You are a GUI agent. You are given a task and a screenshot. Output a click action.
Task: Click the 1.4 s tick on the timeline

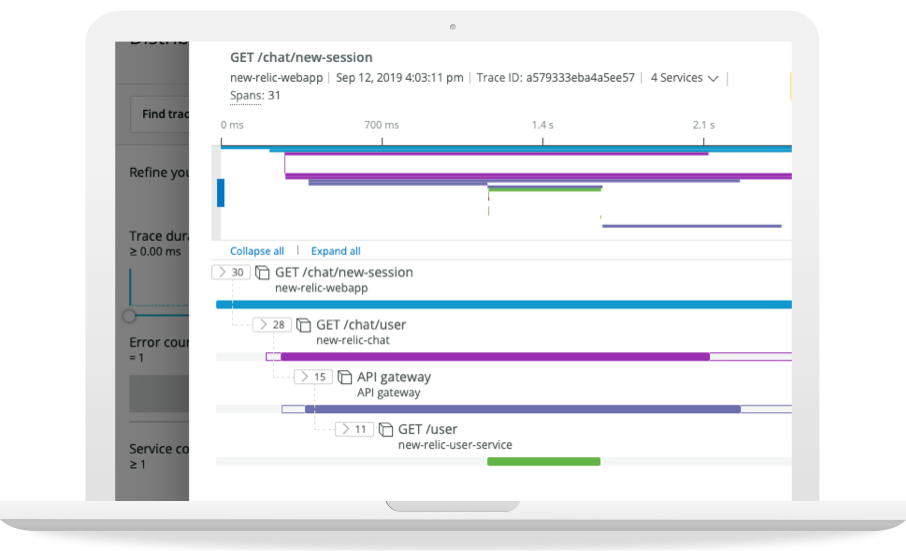pos(543,125)
